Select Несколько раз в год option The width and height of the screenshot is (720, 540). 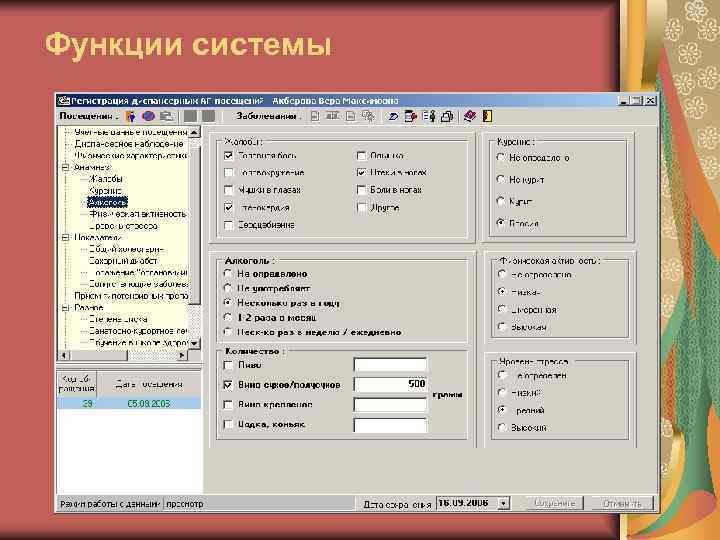click(x=228, y=303)
